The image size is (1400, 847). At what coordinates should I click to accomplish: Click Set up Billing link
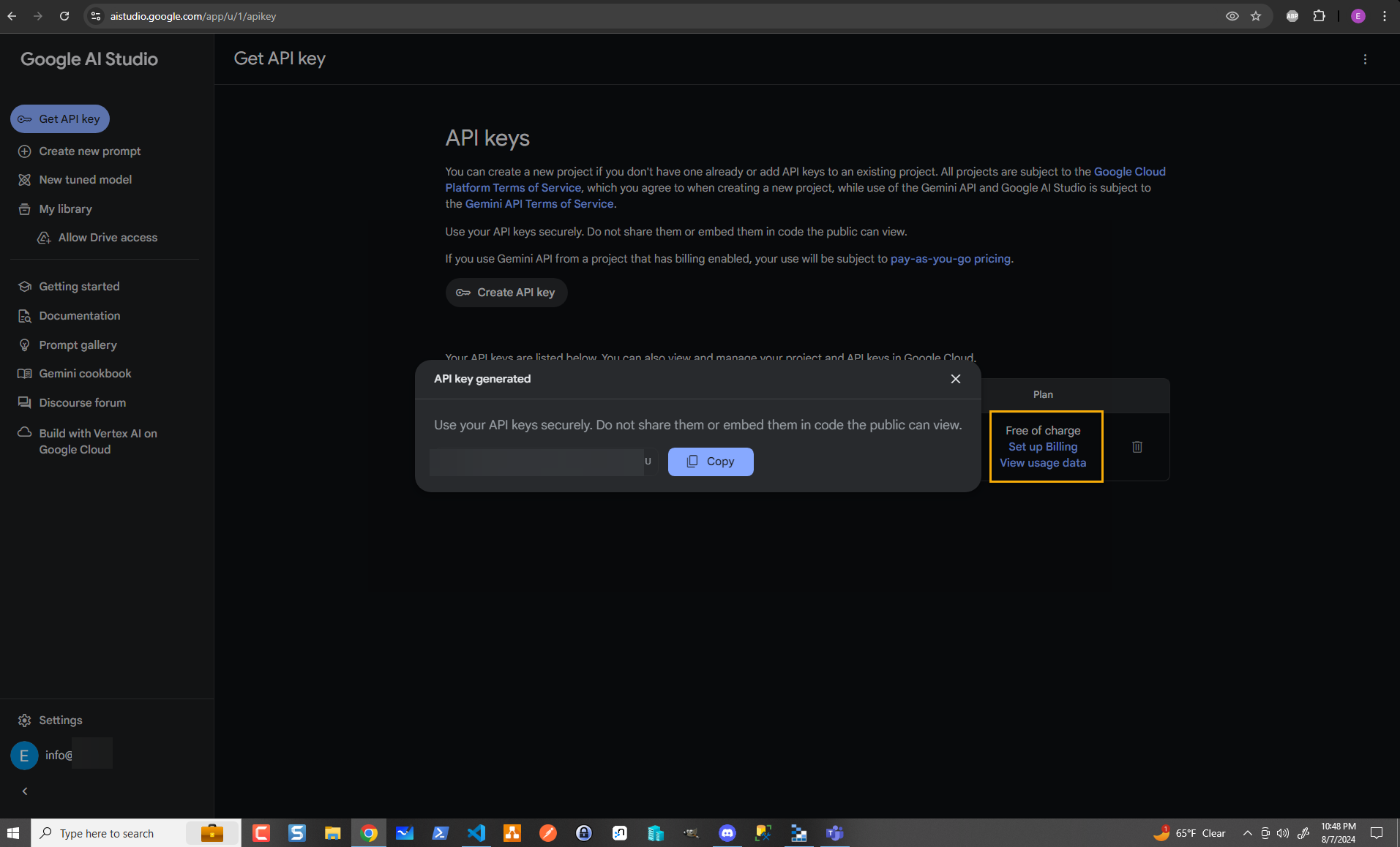[1043, 447]
